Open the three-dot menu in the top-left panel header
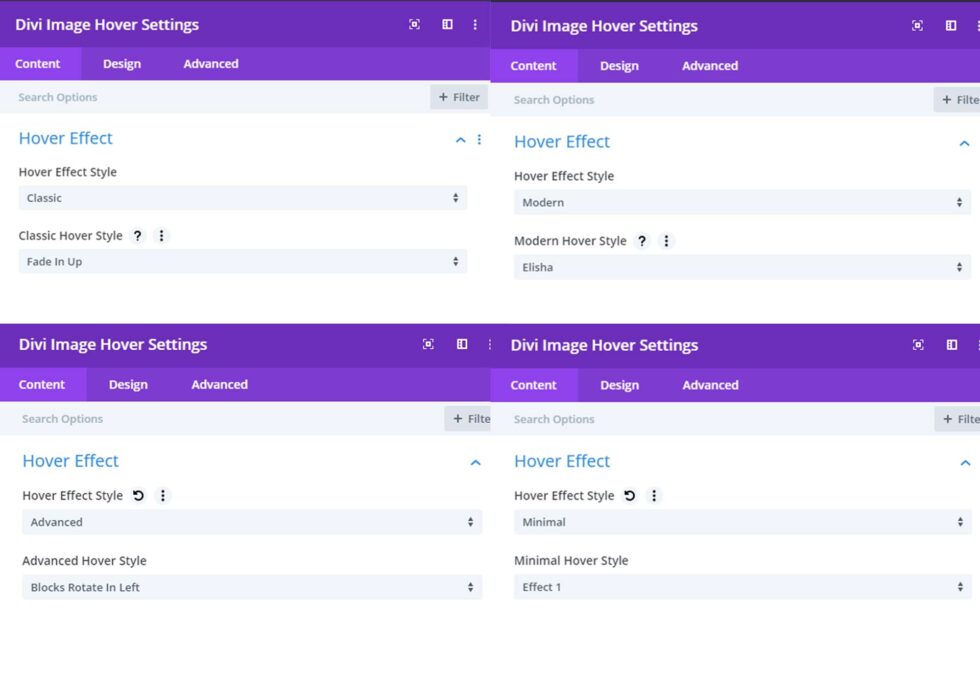This screenshot has height=700, width=980. click(x=475, y=24)
